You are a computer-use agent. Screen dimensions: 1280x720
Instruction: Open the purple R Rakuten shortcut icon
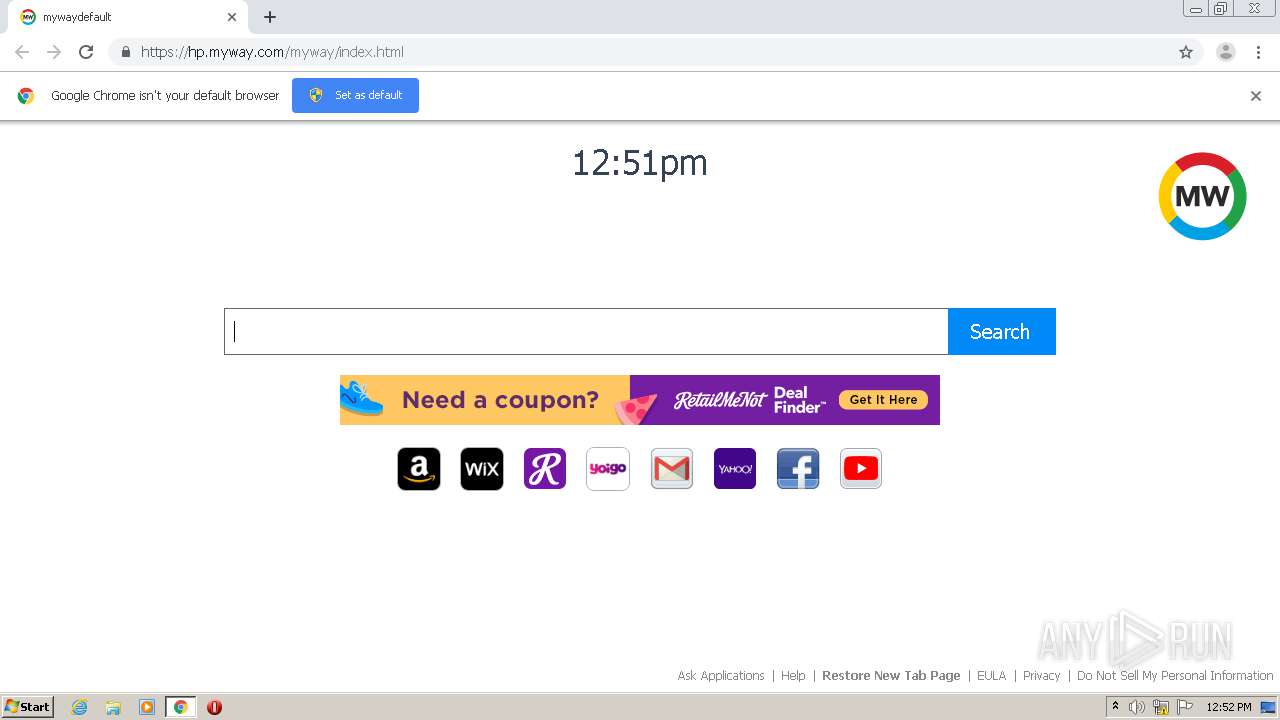[x=545, y=469]
